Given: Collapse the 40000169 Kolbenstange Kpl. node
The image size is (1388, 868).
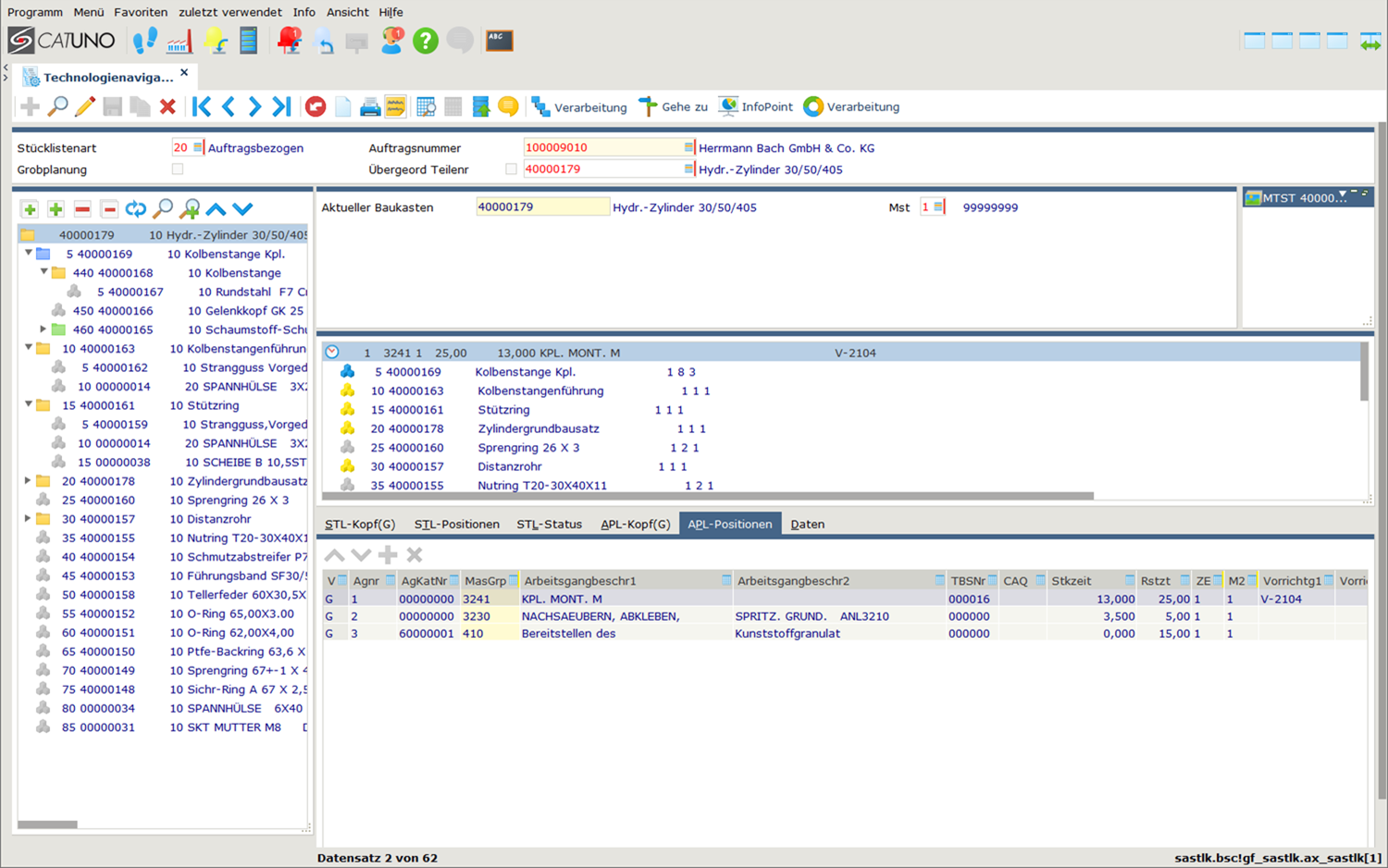Looking at the screenshot, I should (29, 253).
